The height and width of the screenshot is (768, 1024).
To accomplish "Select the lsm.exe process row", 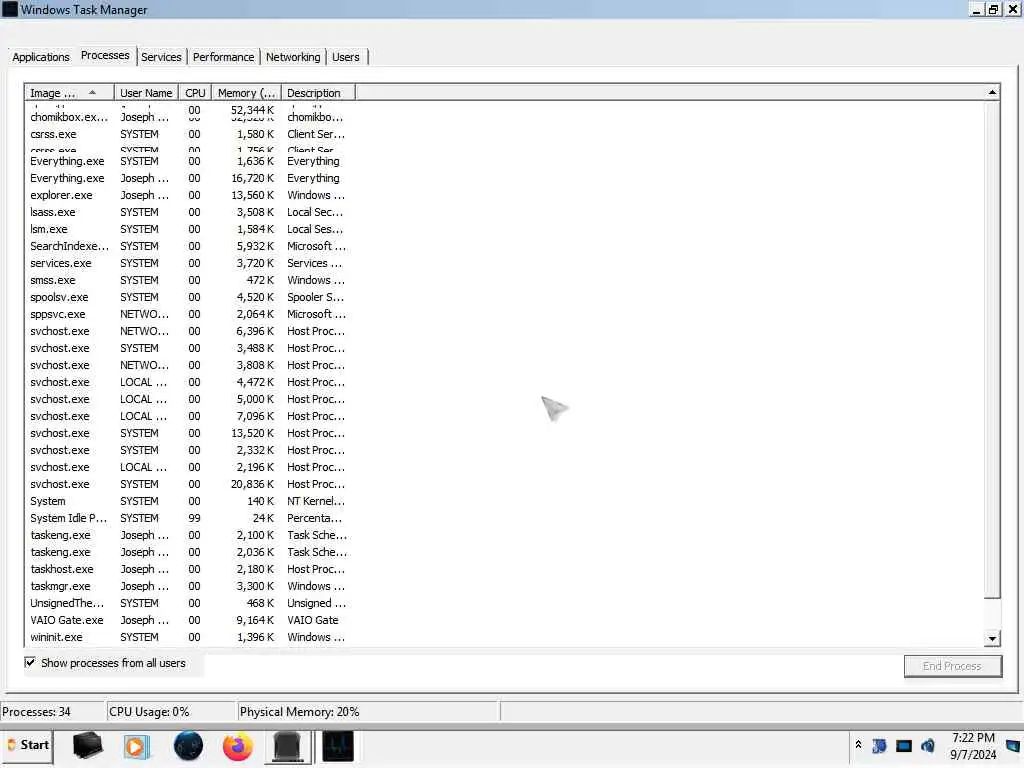I will 188,229.
